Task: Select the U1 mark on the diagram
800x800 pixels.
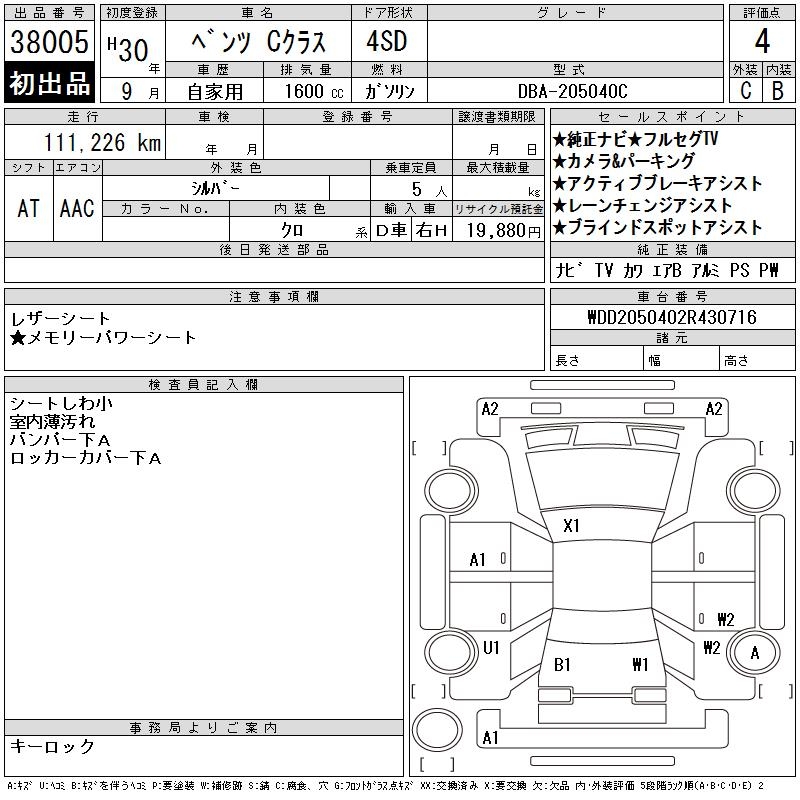Action: click(491, 648)
